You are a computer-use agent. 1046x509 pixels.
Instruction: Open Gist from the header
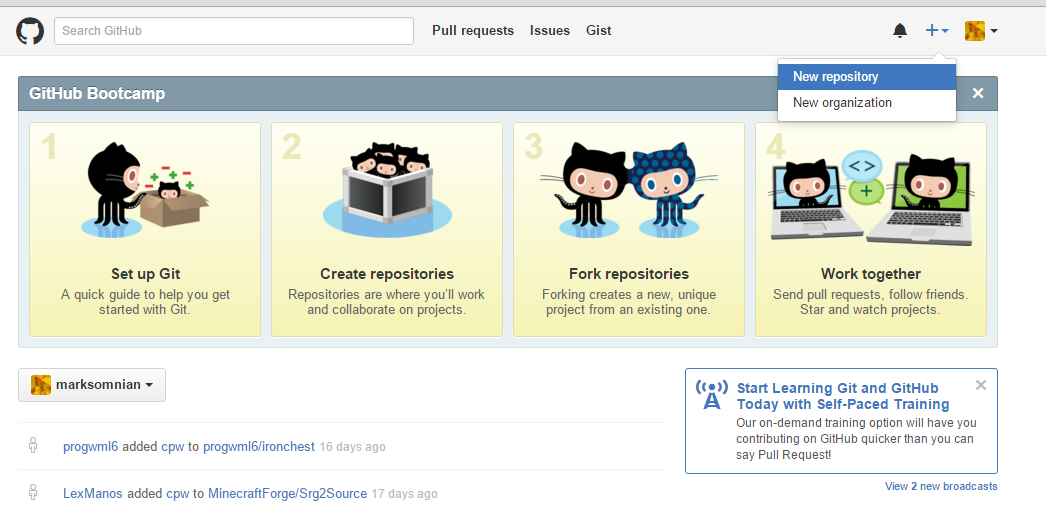tap(598, 31)
